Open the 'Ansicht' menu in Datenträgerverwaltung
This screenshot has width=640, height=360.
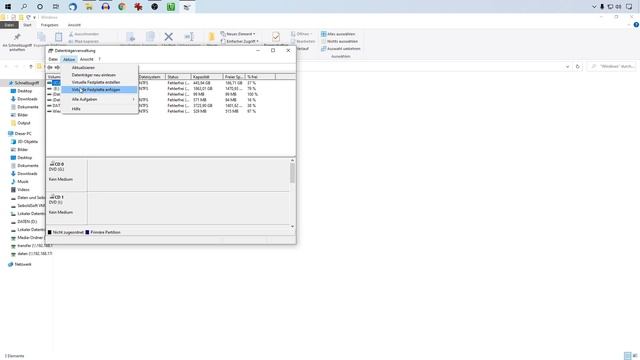86,59
